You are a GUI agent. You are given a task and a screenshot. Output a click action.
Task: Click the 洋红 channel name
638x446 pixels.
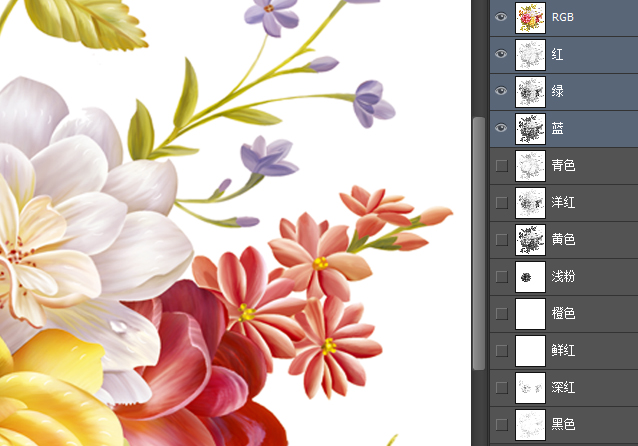click(x=563, y=202)
